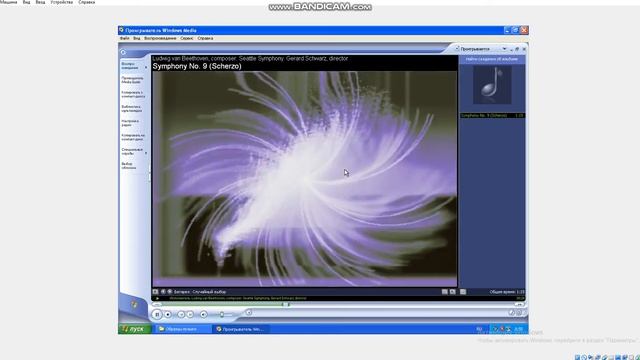Open the Media Guide sidebar tab
The height and width of the screenshot is (360, 640).
pos(132,80)
